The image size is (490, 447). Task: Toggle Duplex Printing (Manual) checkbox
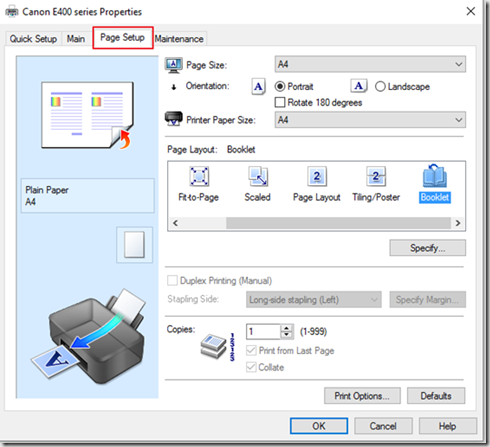(172, 280)
